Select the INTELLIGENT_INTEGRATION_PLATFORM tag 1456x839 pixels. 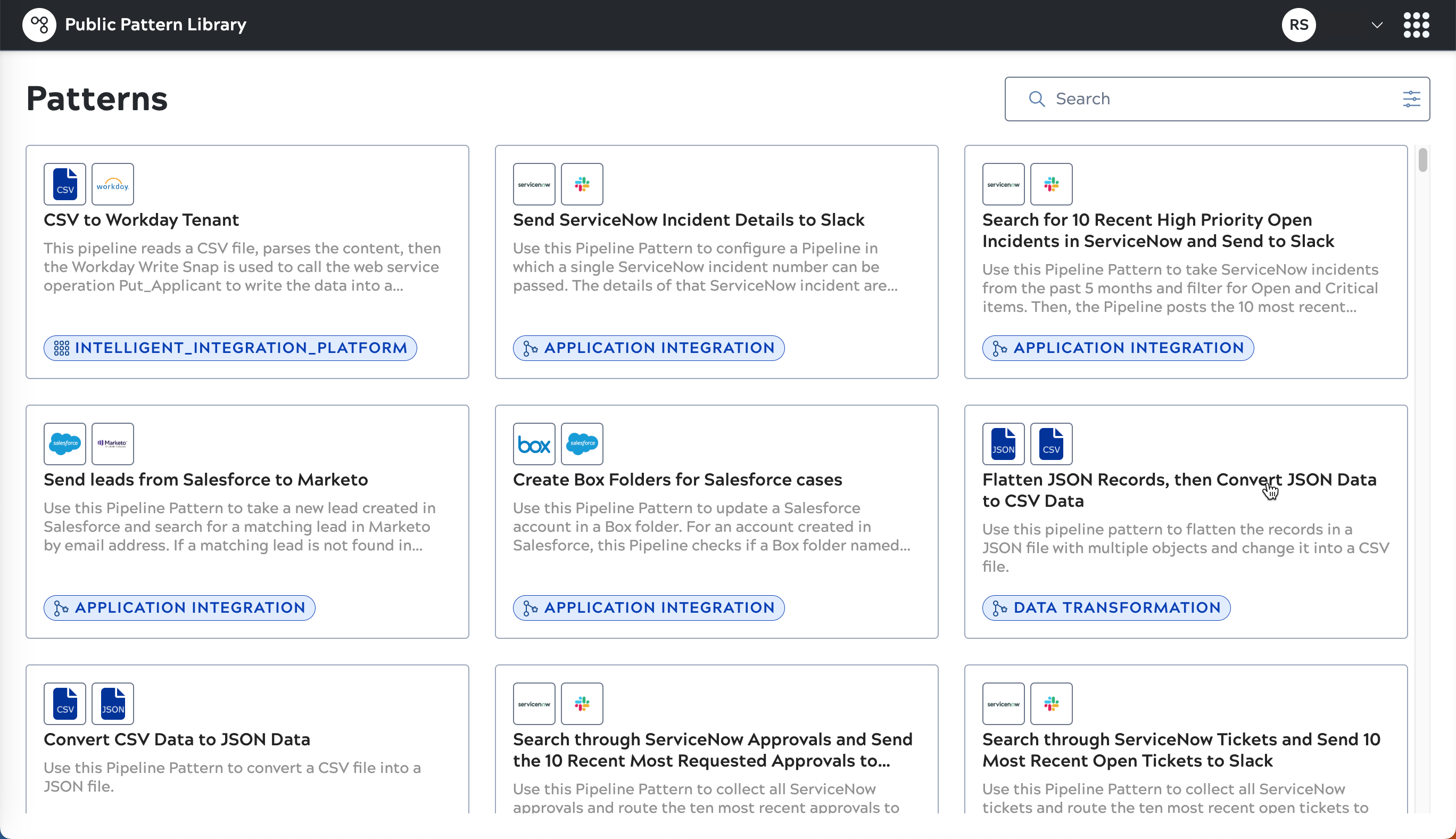click(230, 348)
